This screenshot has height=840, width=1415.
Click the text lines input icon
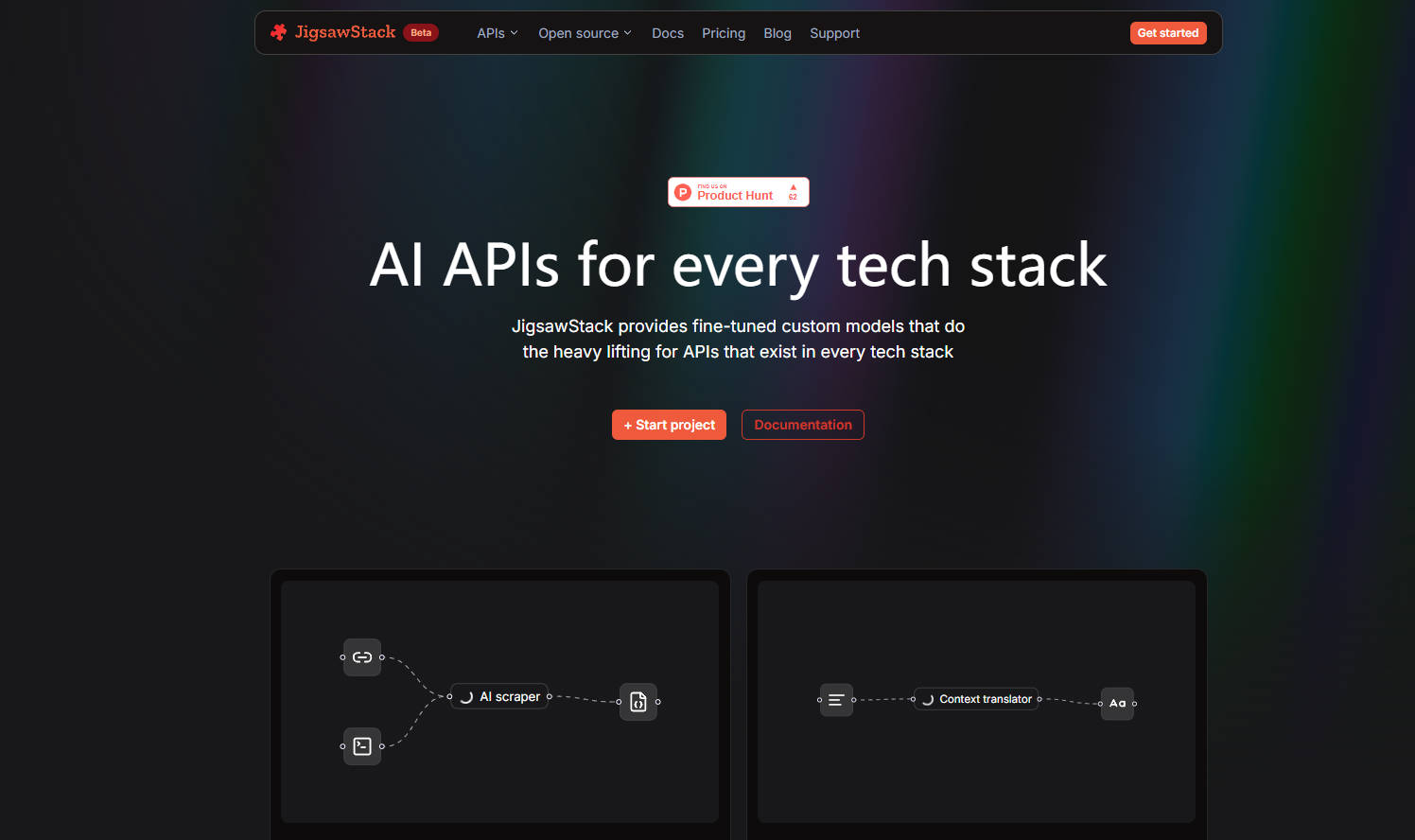(x=836, y=699)
